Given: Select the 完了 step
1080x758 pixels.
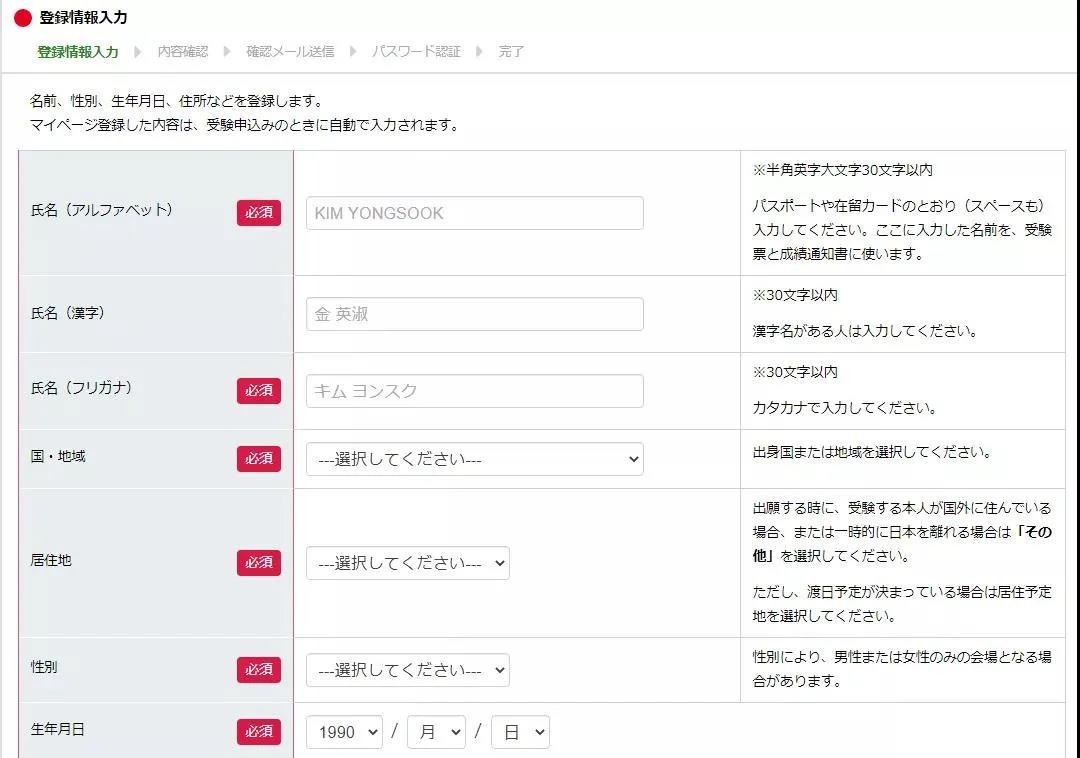Looking at the screenshot, I should click(x=511, y=52).
